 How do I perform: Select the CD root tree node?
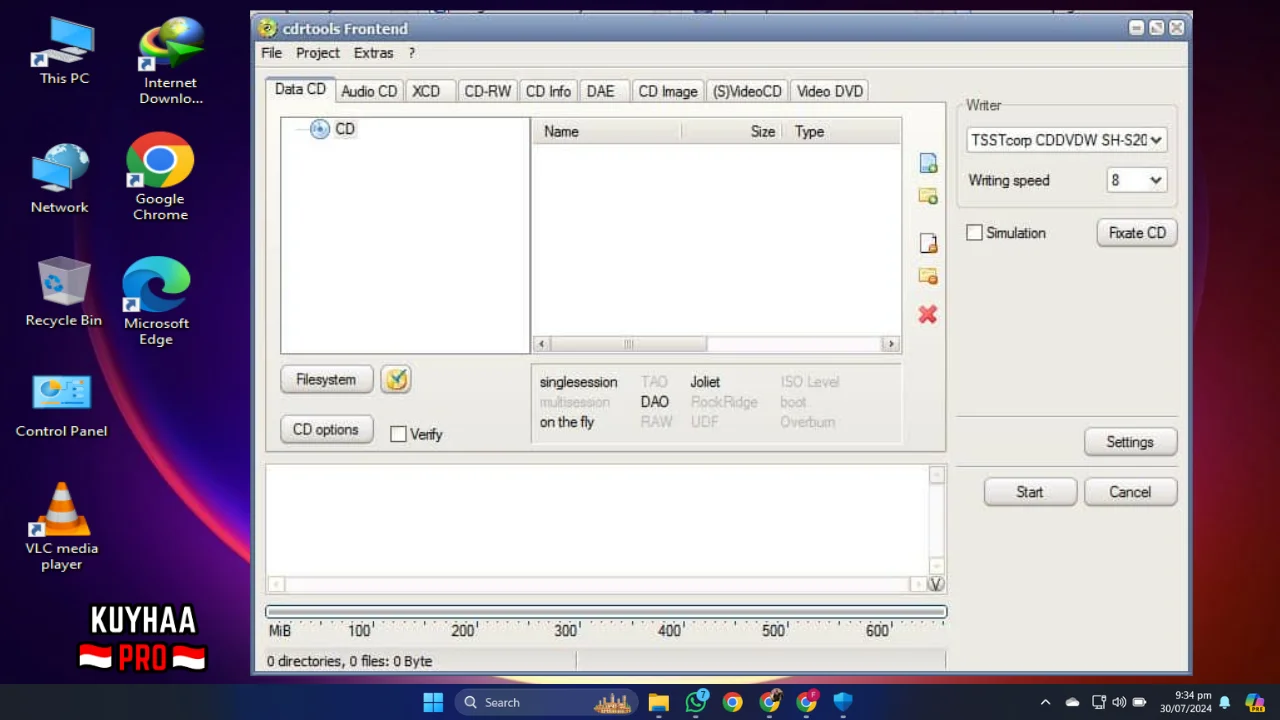pyautogui.click(x=332, y=129)
